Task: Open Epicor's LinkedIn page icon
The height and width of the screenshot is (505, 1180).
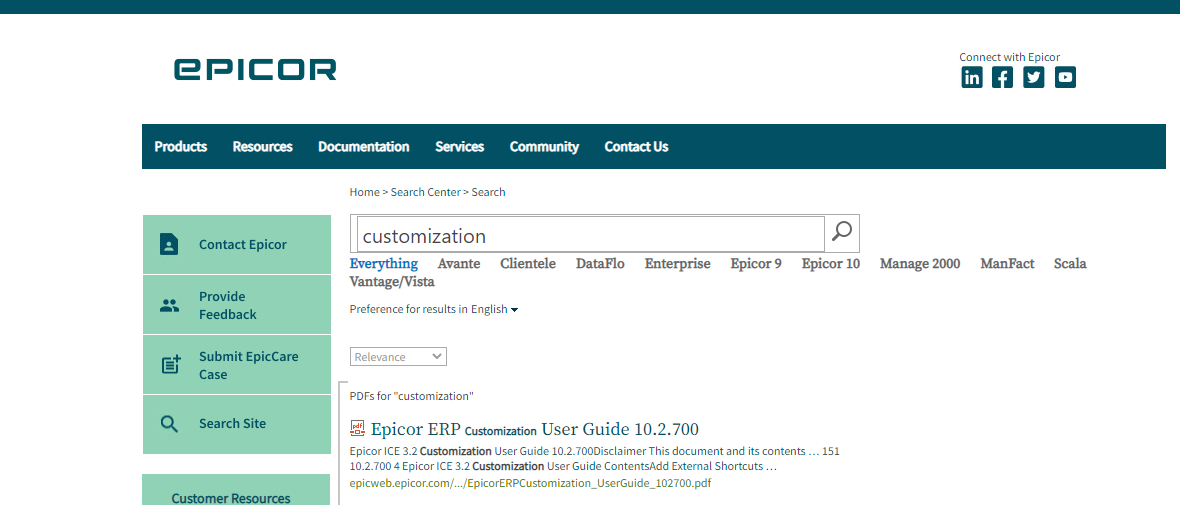Action: point(972,77)
